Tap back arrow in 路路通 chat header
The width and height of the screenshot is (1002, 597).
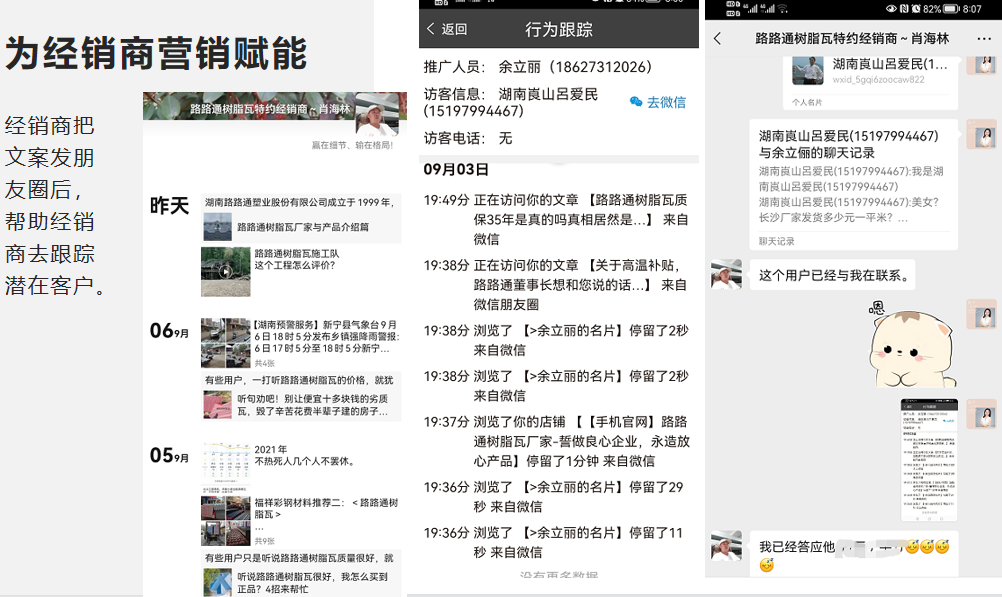[x=718, y=38]
